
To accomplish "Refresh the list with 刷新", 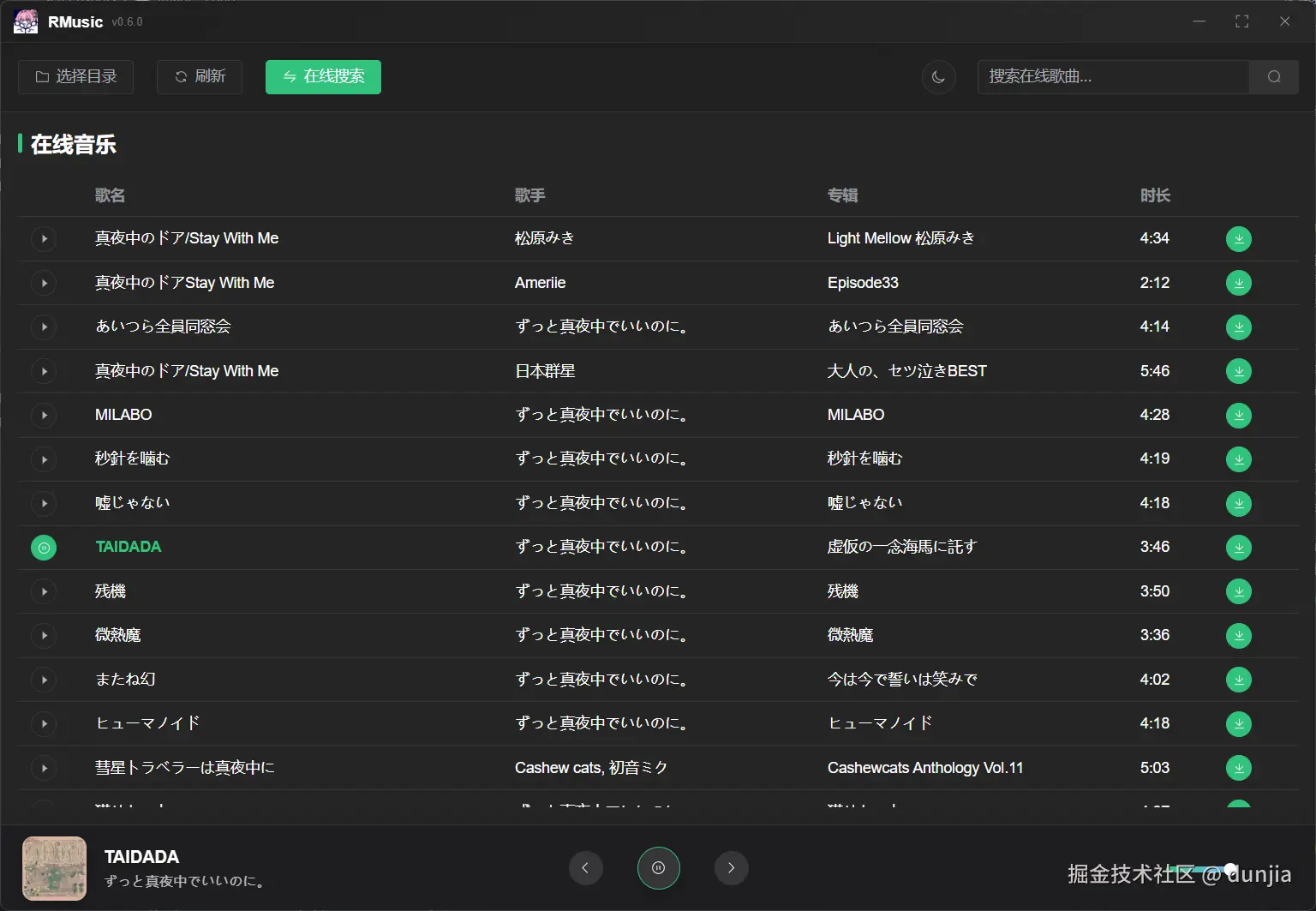I will point(199,76).
